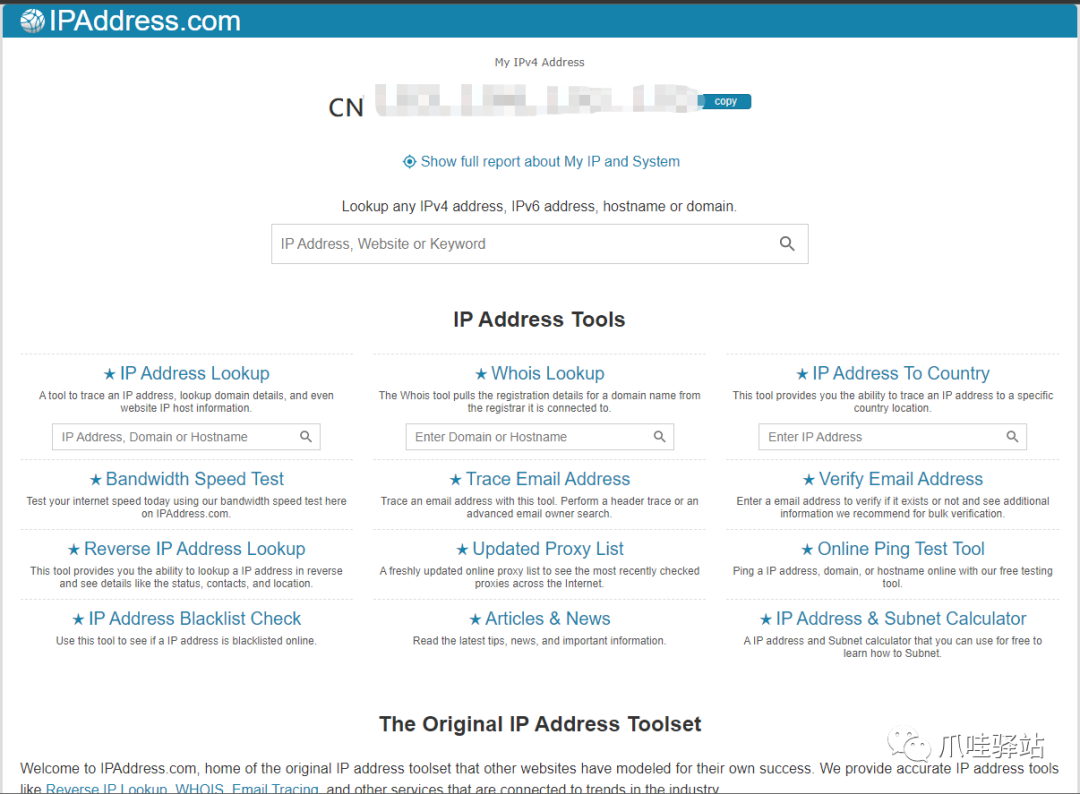
Task: Click star icon beside IP Address & Subnet Calculator
Action: 766,620
